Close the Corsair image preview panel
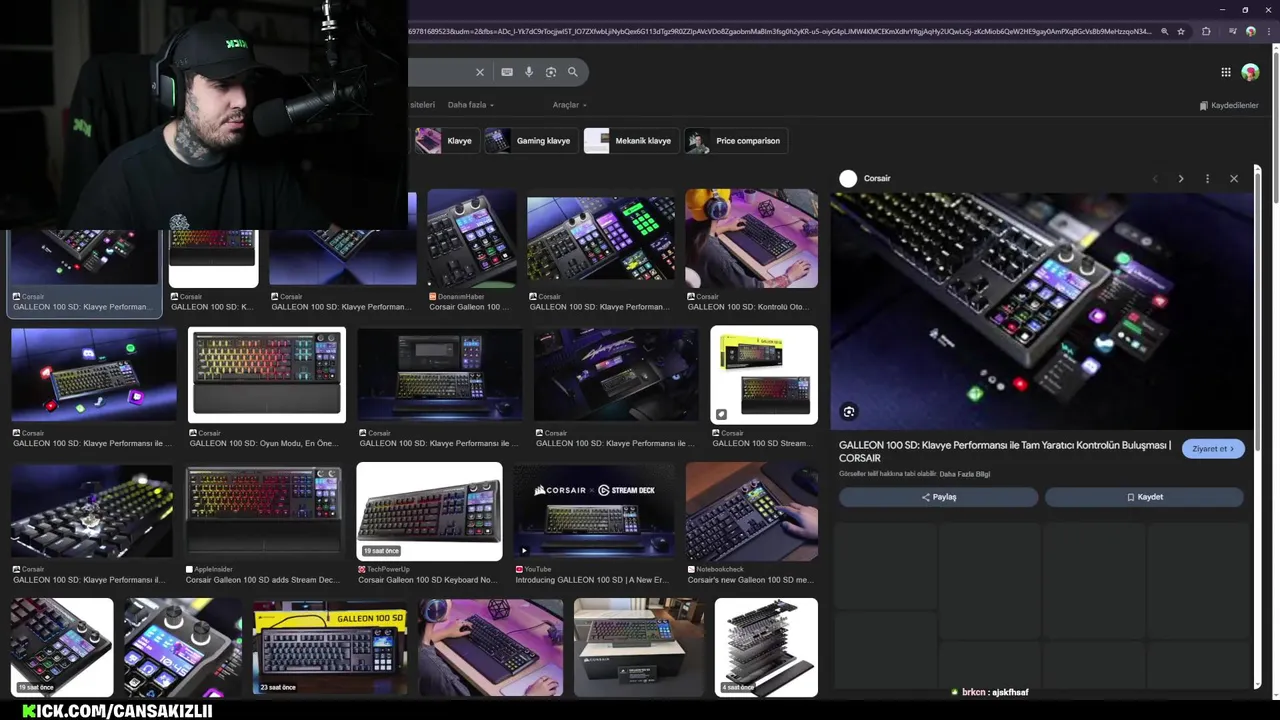Viewport: 1280px width, 720px height. click(x=1234, y=179)
